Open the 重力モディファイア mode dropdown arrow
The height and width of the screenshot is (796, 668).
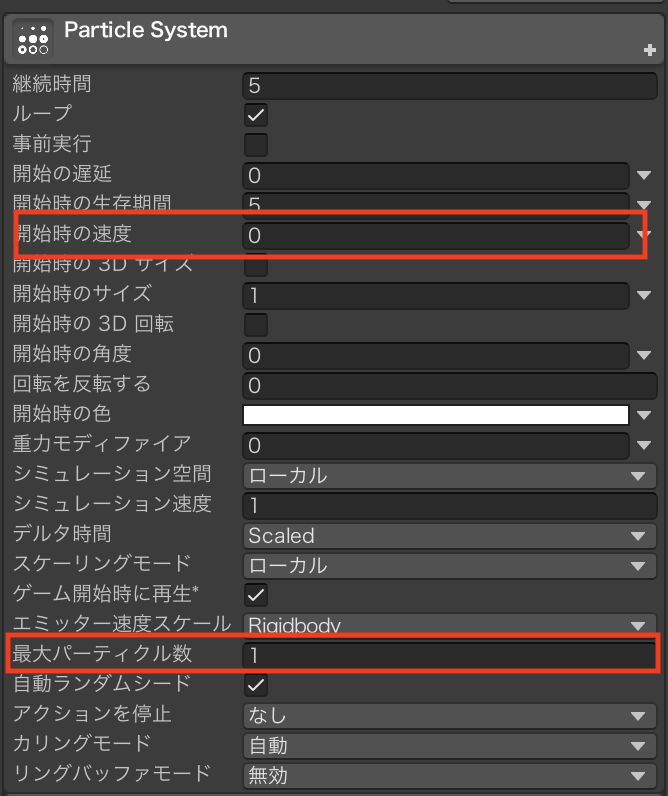pyautogui.click(x=644, y=445)
